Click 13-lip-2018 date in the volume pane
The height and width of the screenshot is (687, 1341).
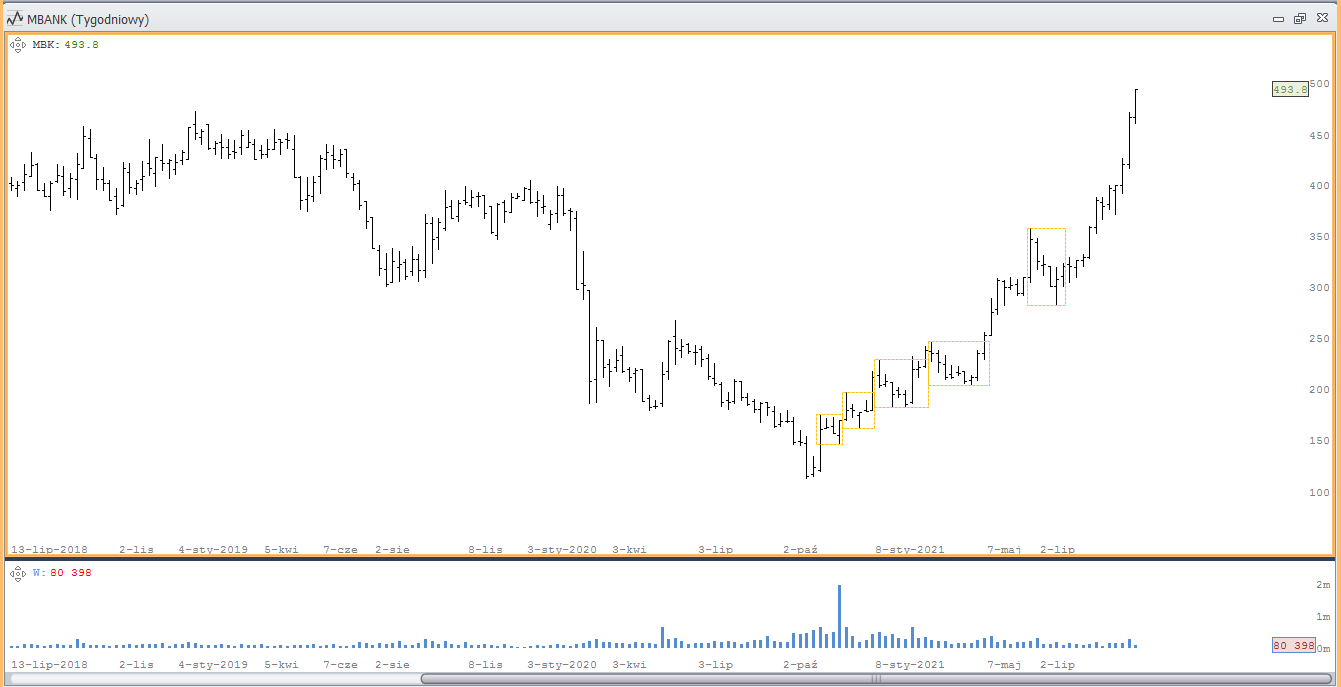(x=49, y=665)
